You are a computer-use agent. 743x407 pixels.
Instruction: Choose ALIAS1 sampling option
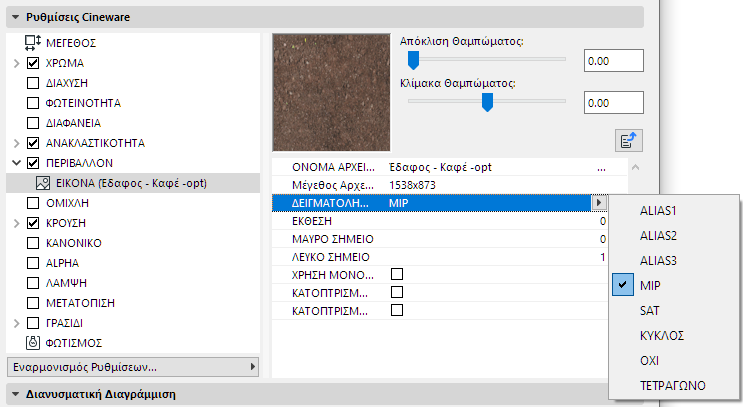pyautogui.click(x=674, y=211)
